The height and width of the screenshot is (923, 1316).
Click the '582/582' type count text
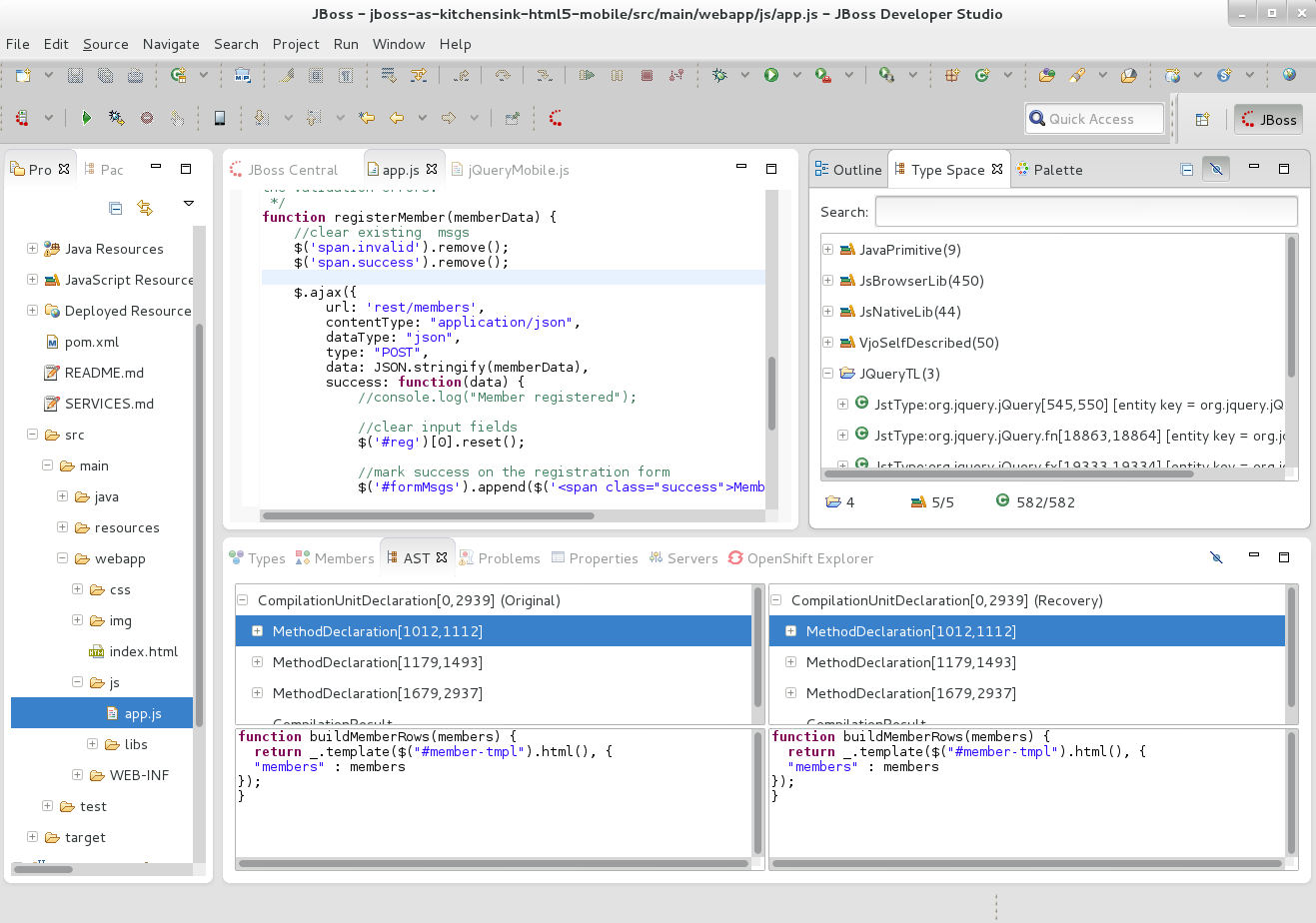point(1045,502)
